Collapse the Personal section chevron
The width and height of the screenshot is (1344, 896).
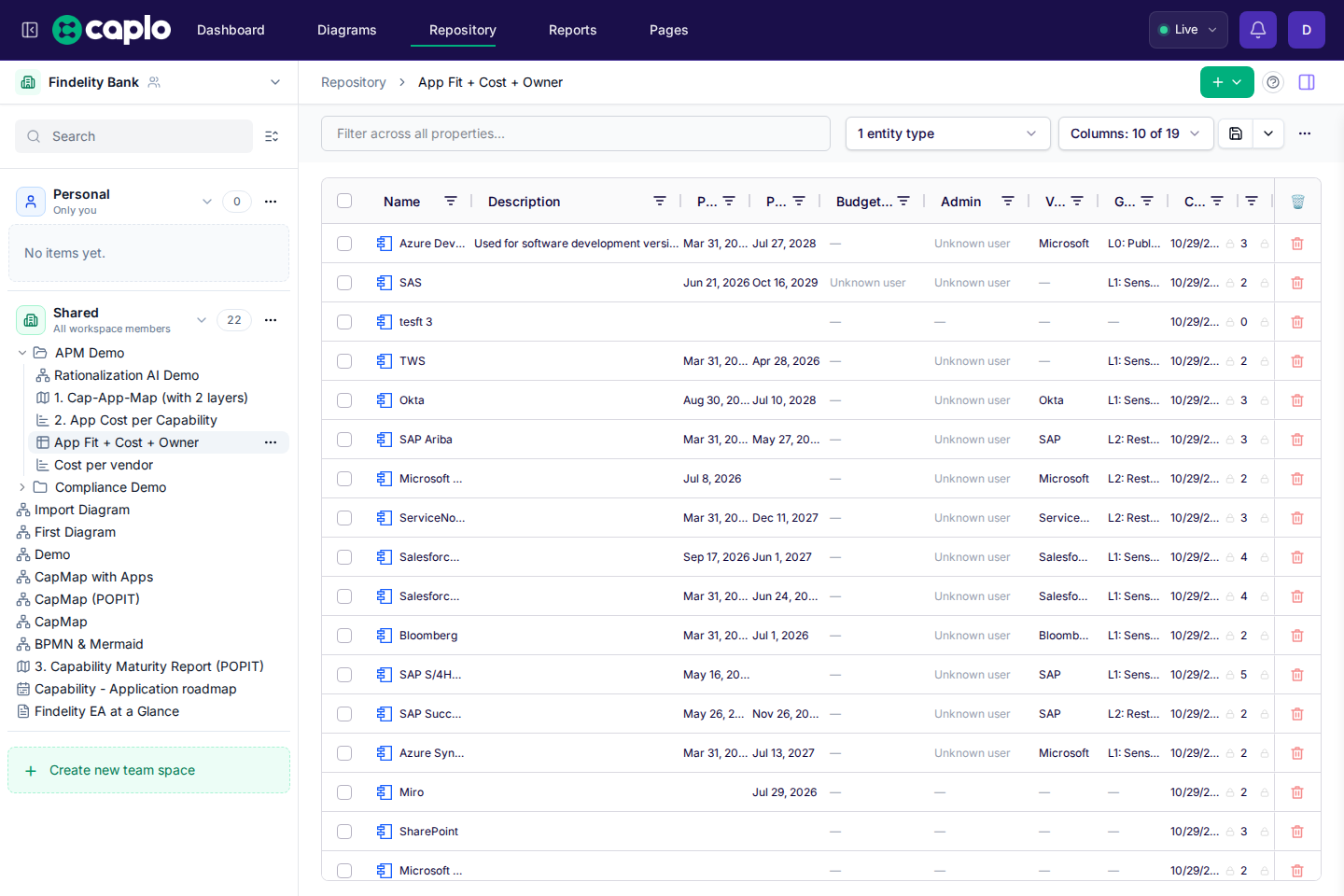point(207,202)
